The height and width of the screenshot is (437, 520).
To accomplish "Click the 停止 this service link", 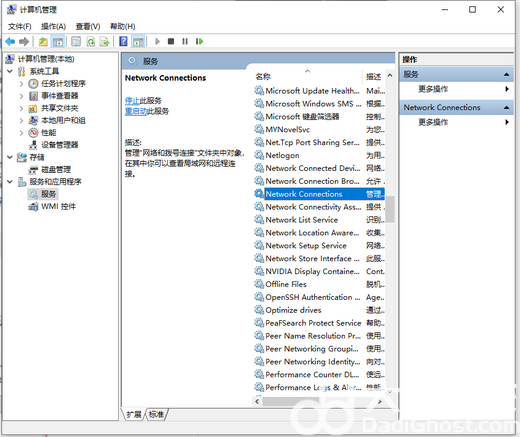I will pos(132,100).
